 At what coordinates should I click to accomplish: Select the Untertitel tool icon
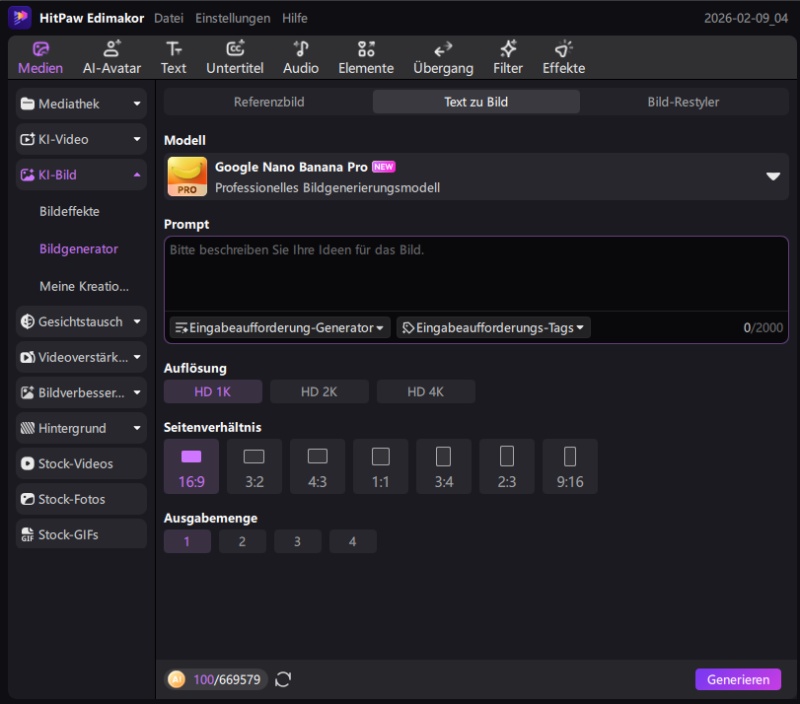pyautogui.click(x=235, y=57)
